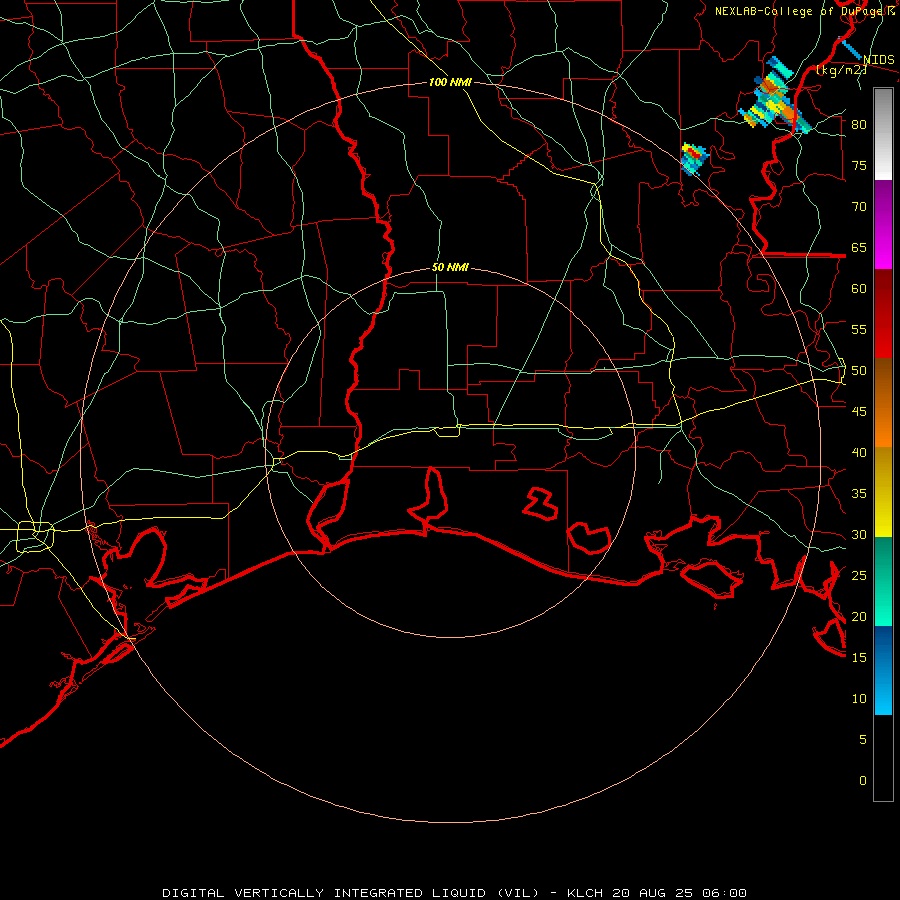Select the green-teal segment of the color scale
This screenshot has width=900, height=900.
(883, 581)
